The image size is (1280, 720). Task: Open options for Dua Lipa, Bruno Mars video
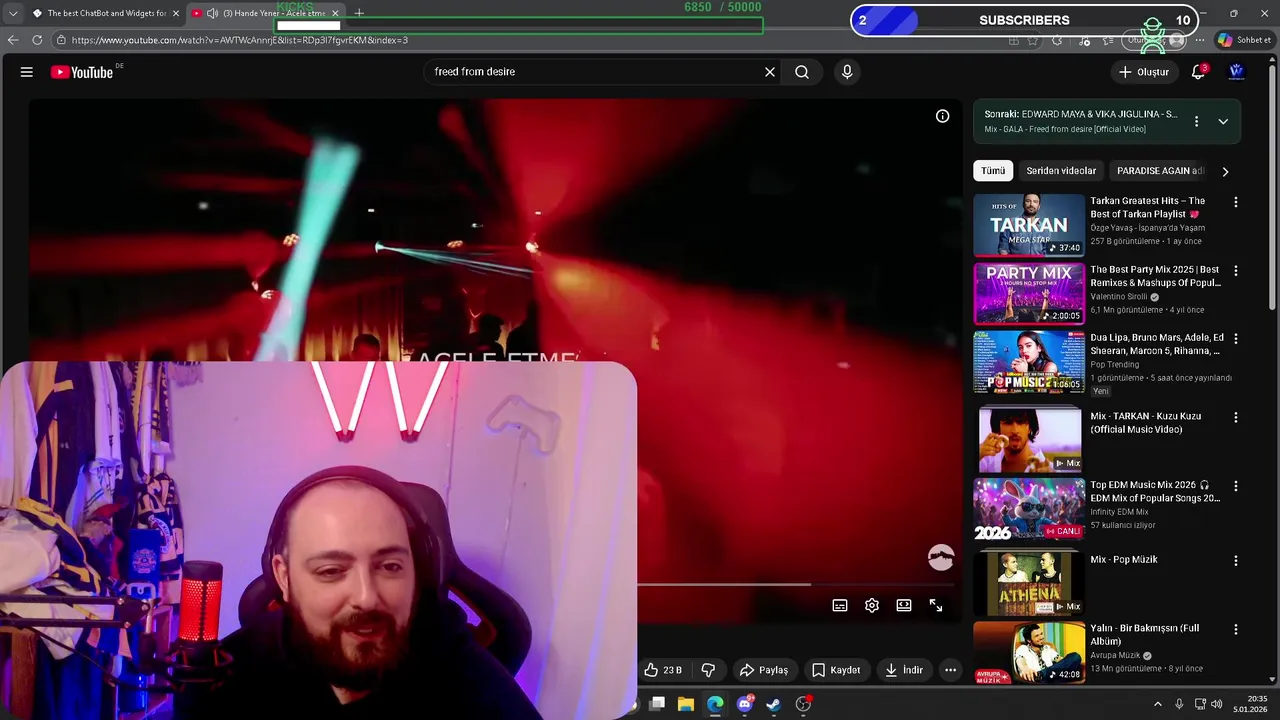click(1236, 339)
